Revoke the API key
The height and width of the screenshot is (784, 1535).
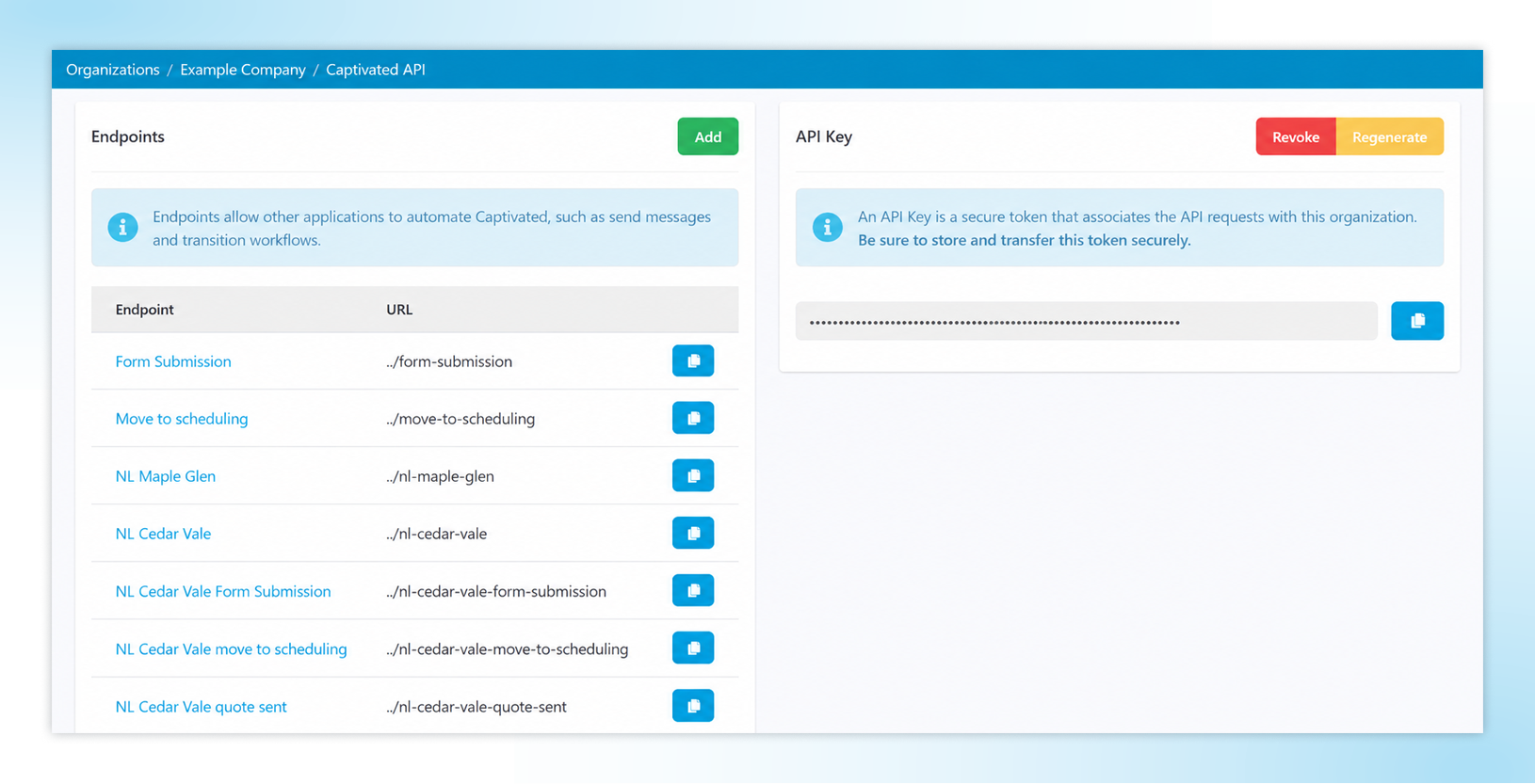point(1296,136)
